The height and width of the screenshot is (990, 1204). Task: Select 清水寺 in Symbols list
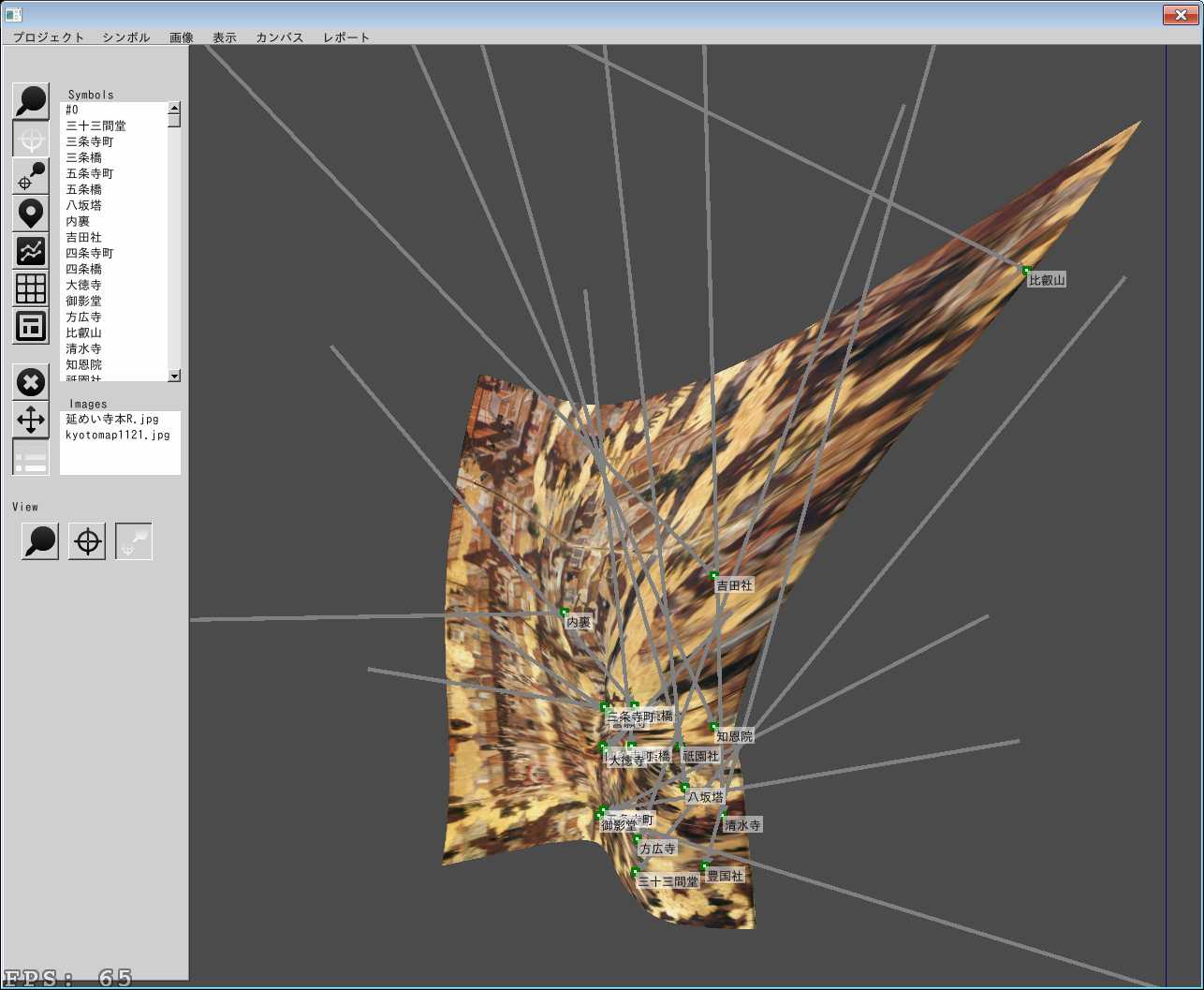113,348
